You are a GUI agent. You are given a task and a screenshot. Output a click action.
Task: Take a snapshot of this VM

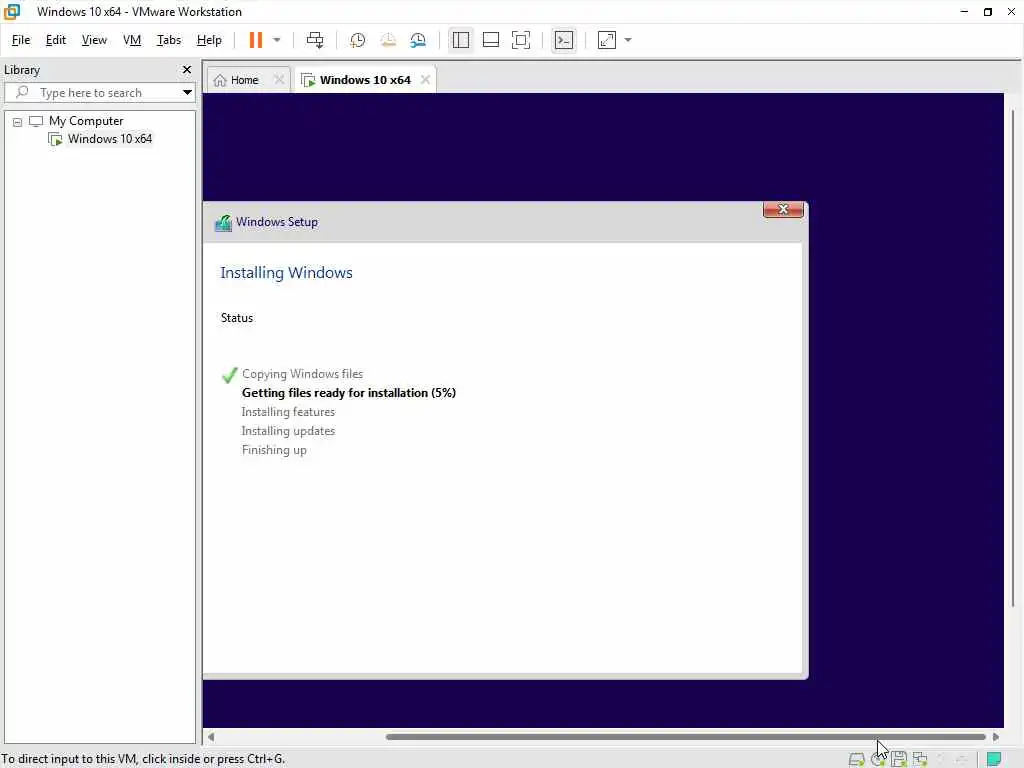[357, 40]
